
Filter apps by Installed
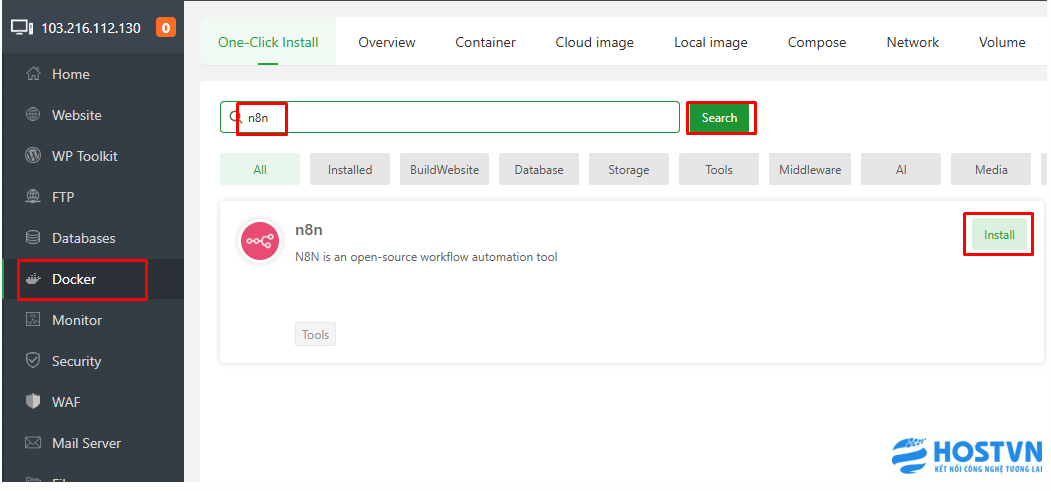[350, 169]
